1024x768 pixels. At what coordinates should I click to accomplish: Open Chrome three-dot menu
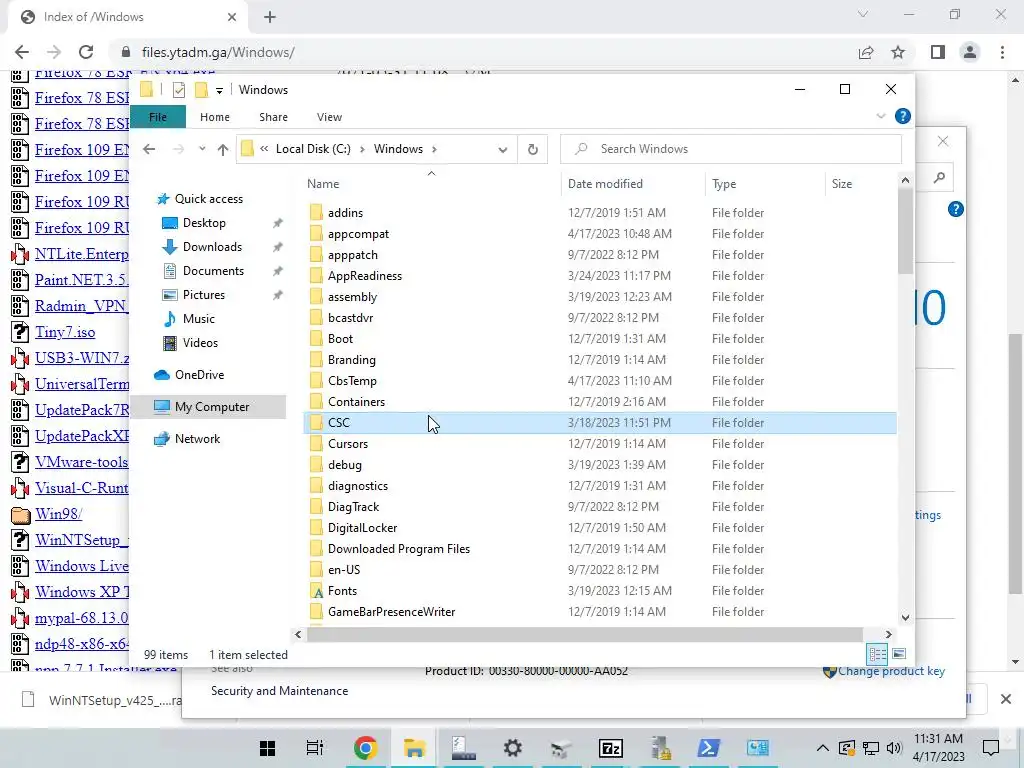tap(1002, 52)
